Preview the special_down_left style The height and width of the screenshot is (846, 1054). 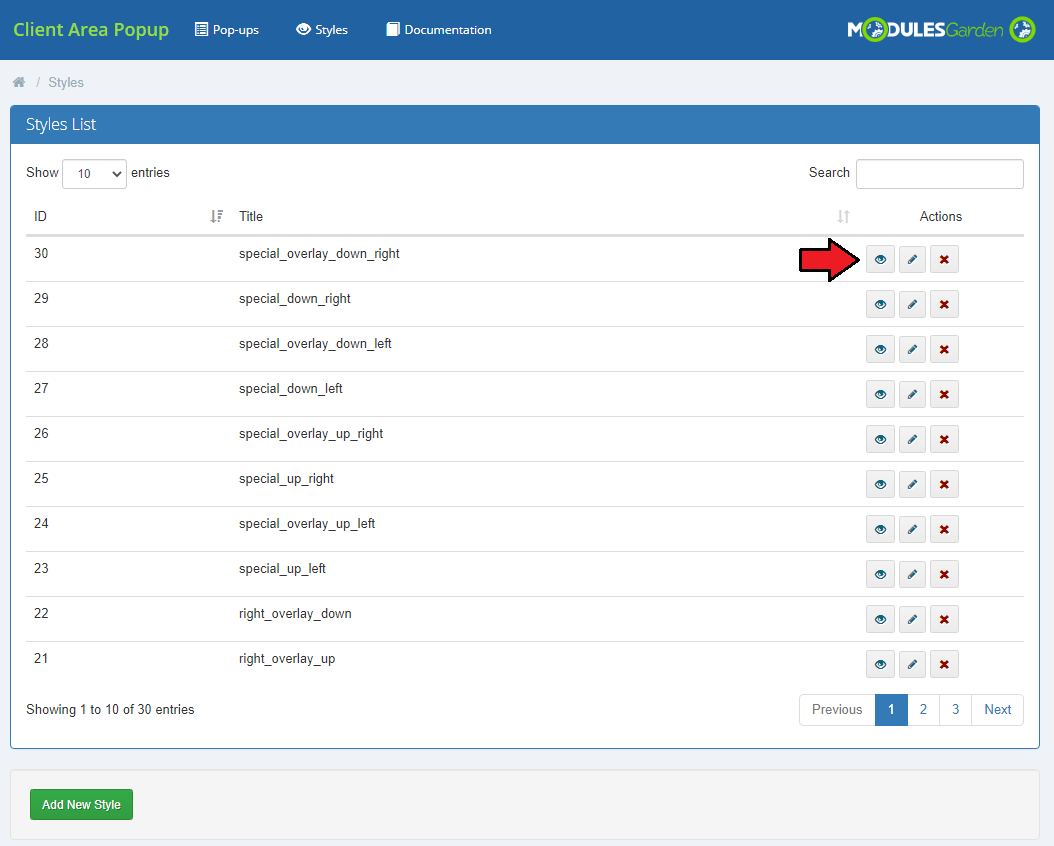(x=880, y=394)
